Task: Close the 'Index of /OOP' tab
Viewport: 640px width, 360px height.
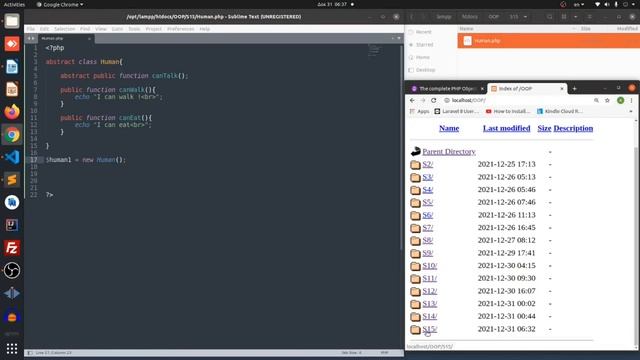Action: tap(562, 89)
